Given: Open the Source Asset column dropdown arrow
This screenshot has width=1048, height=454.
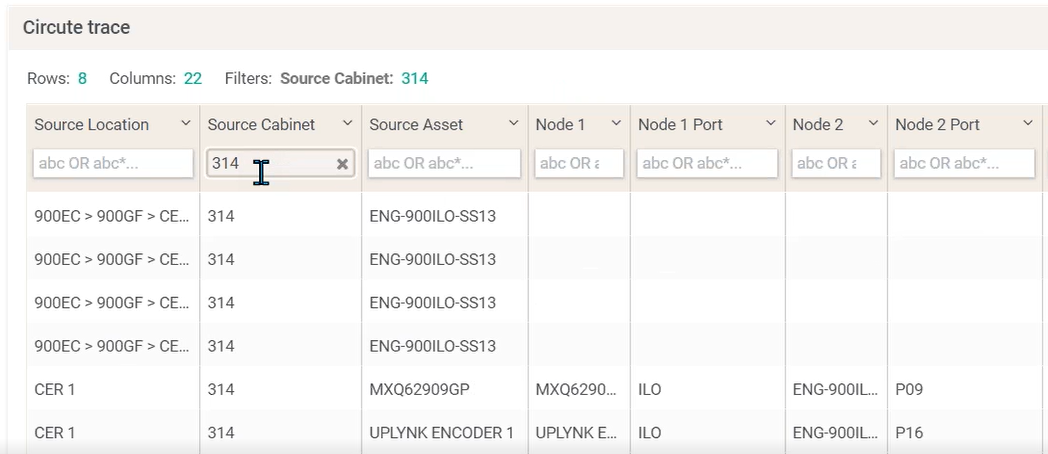Looking at the screenshot, I should pos(513,124).
